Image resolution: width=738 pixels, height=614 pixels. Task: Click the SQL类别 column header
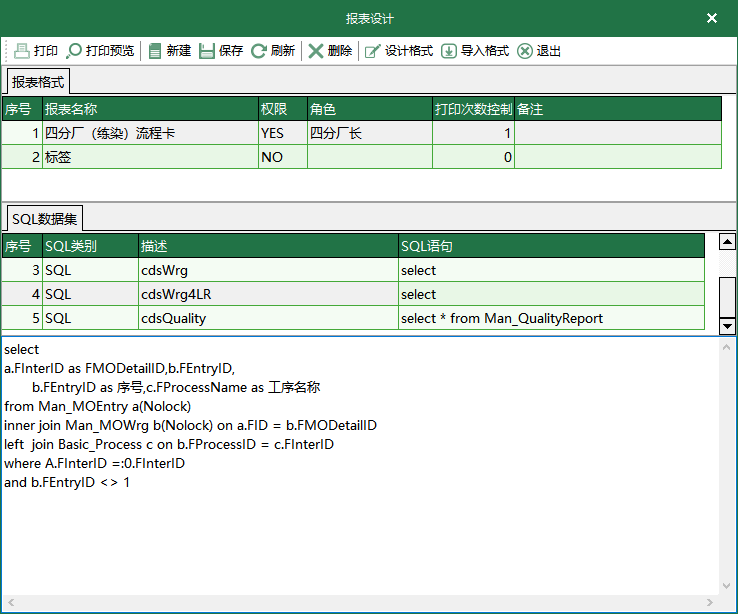(x=90, y=246)
